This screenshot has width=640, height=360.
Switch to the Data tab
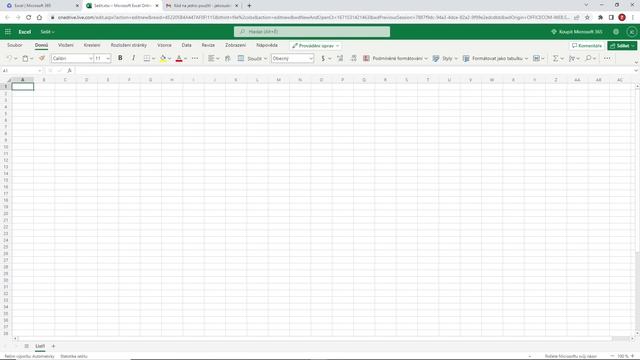click(187, 45)
